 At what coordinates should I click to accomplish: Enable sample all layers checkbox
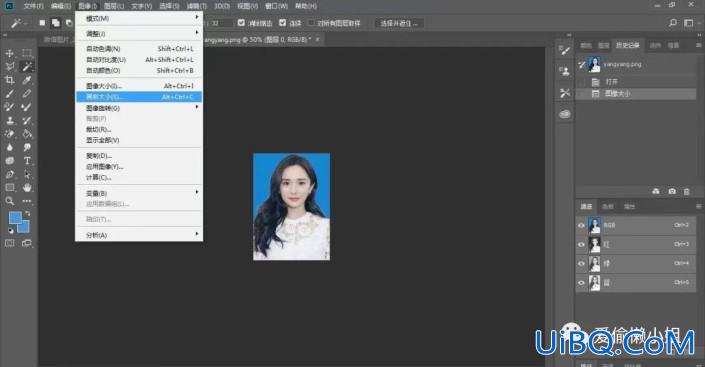tap(311, 22)
